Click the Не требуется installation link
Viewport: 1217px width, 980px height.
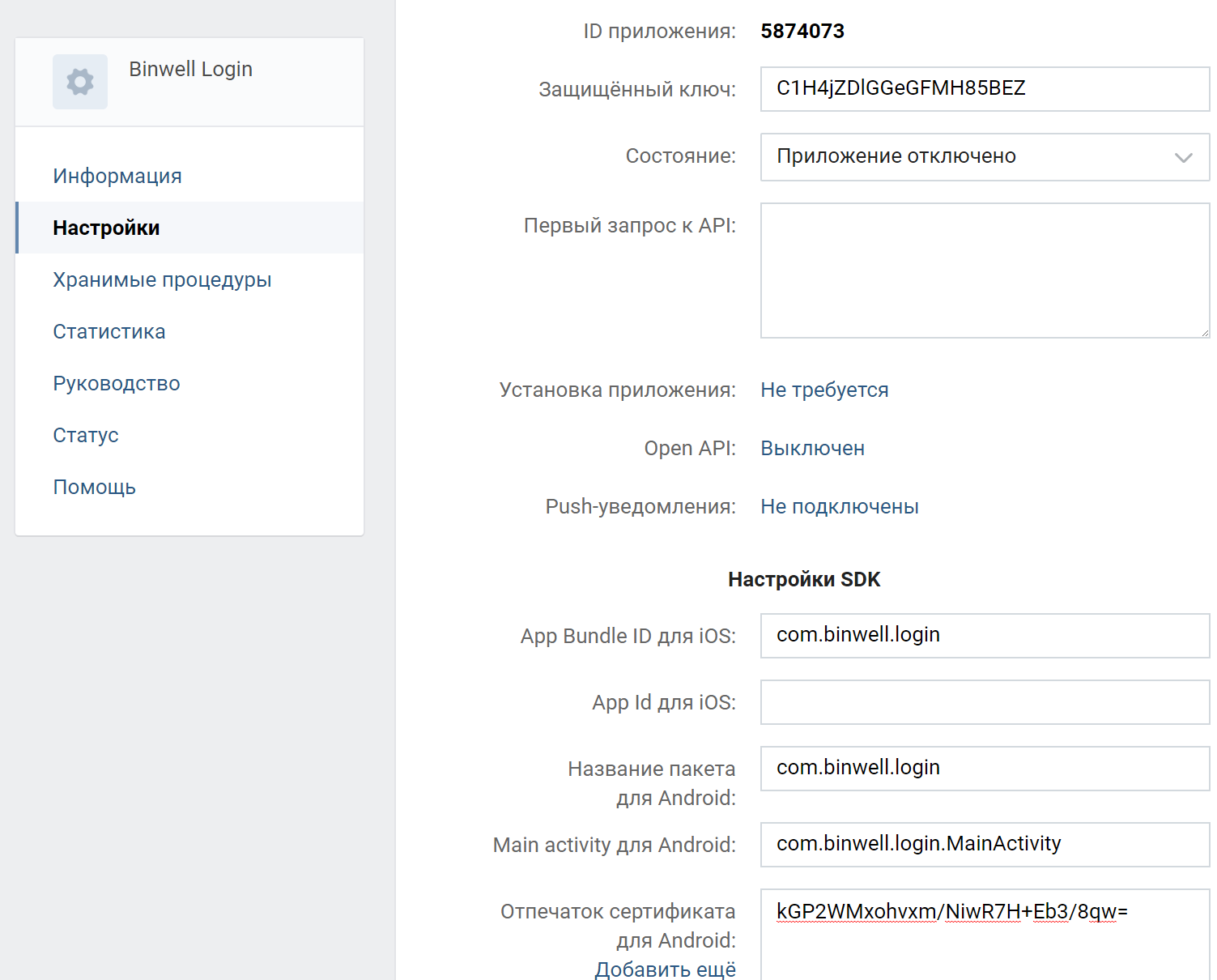823,390
